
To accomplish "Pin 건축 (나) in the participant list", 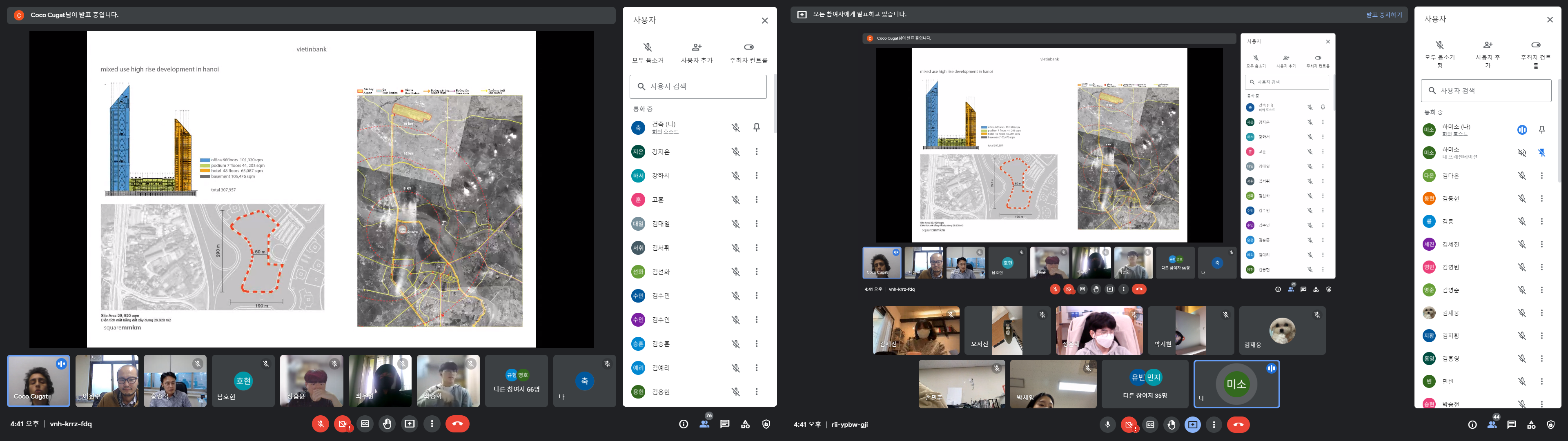I will point(757,127).
